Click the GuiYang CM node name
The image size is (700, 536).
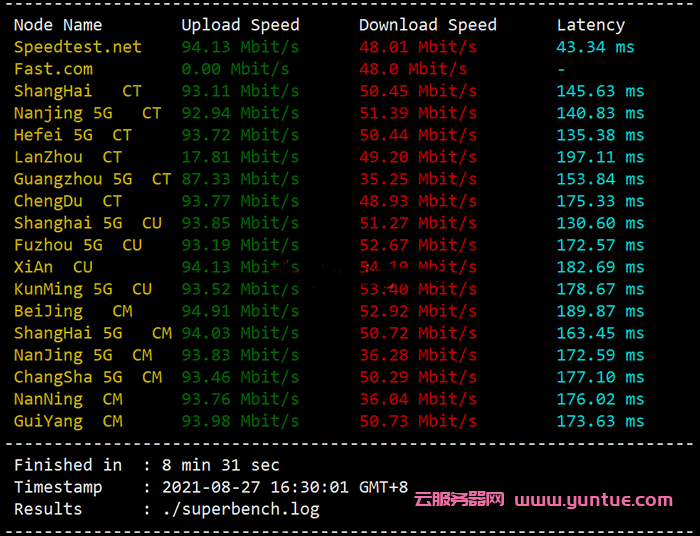coord(68,421)
